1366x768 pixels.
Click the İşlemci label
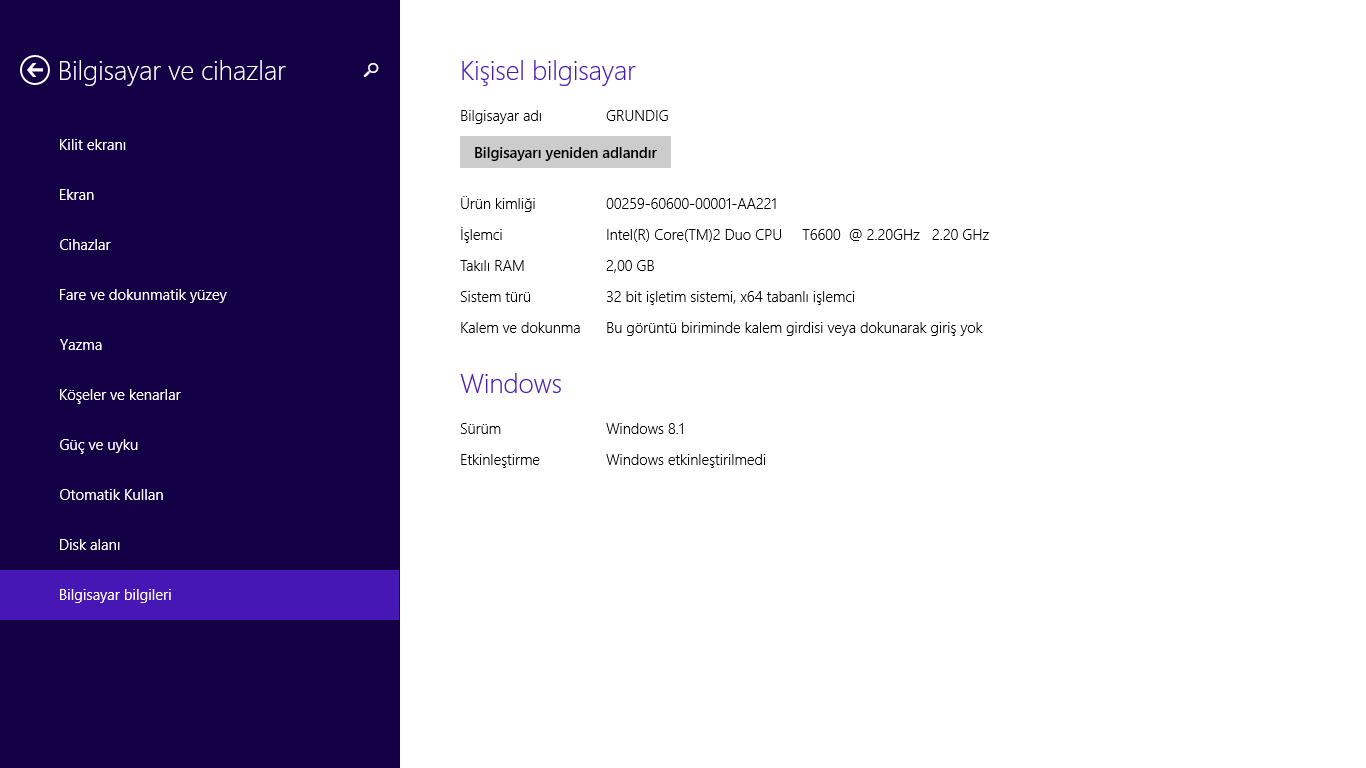click(x=481, y=235)
